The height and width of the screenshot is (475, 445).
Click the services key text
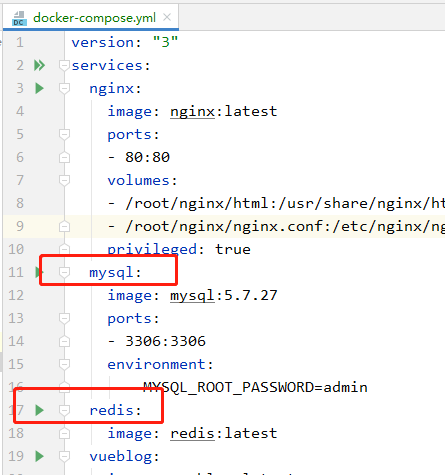coord(107,65)
